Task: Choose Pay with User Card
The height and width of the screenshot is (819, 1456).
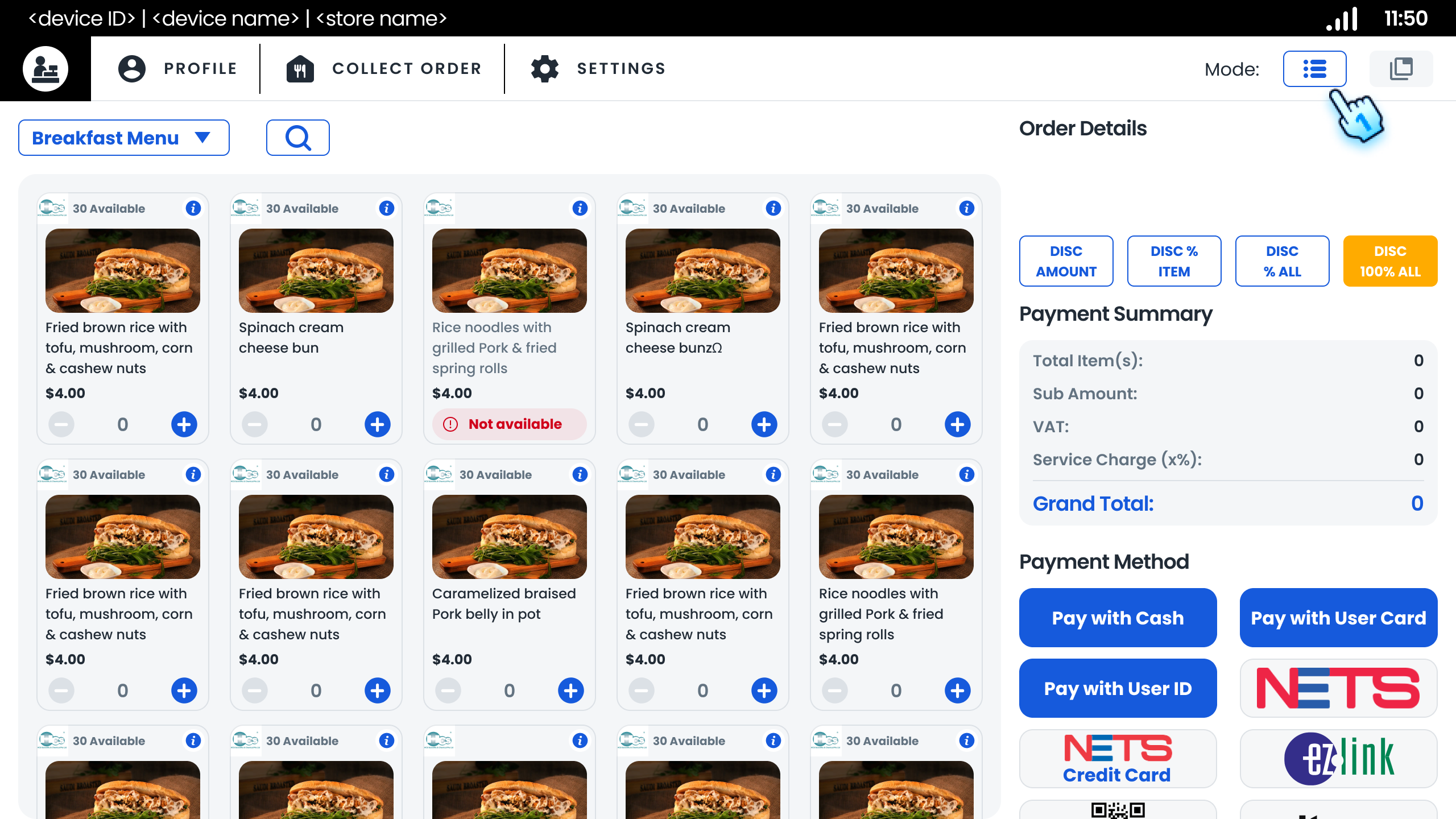Action: (1338, 618)
